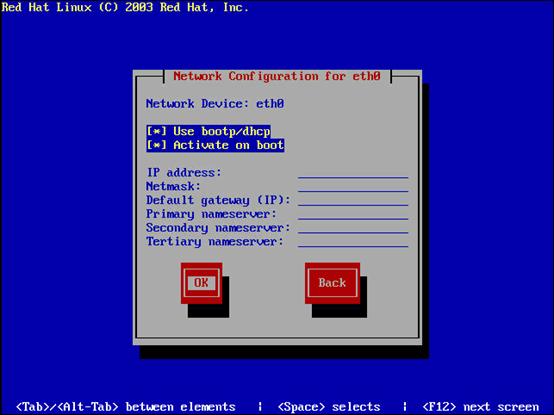
Task: Confirm settings with the OK button
Action: [x=201, y=283]
